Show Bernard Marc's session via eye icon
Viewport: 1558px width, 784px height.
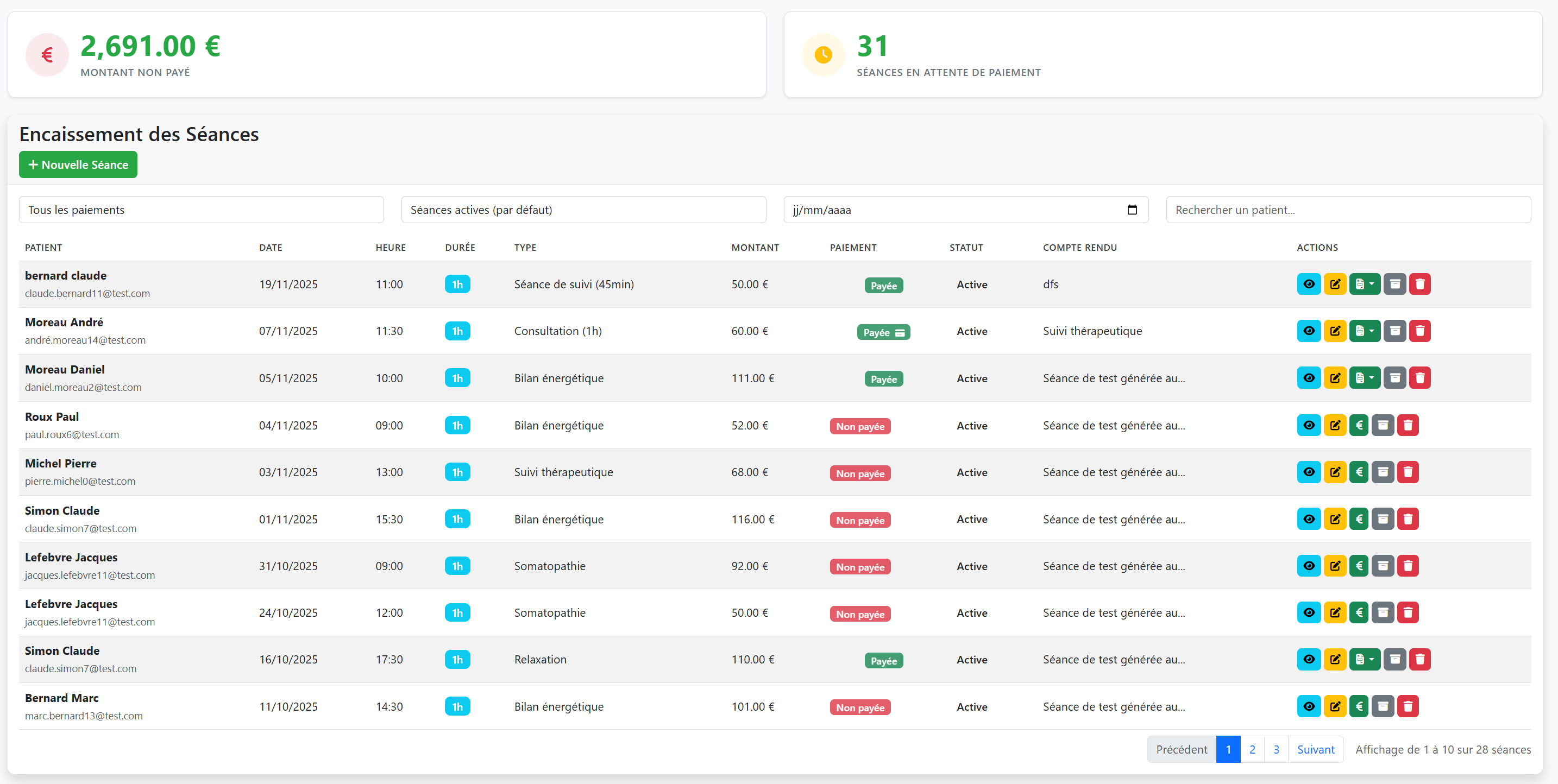click(x=1308, y=706)
